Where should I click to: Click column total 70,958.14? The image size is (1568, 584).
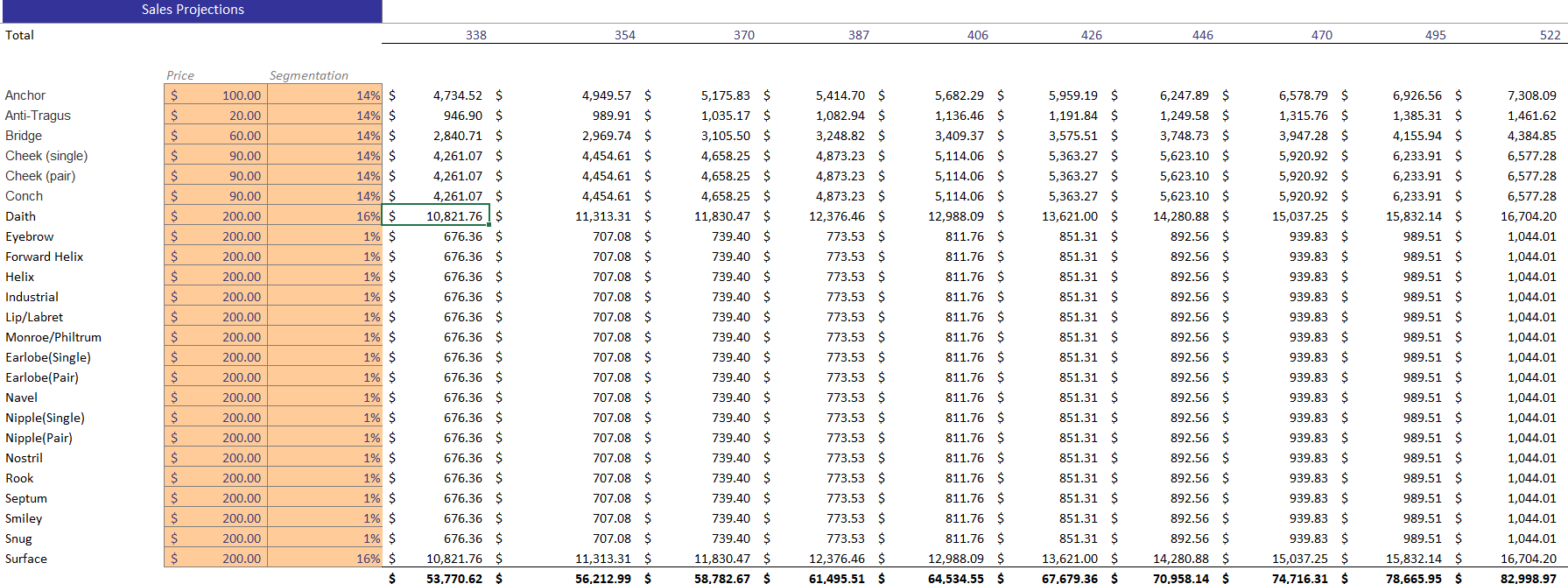coord(1180,578)
